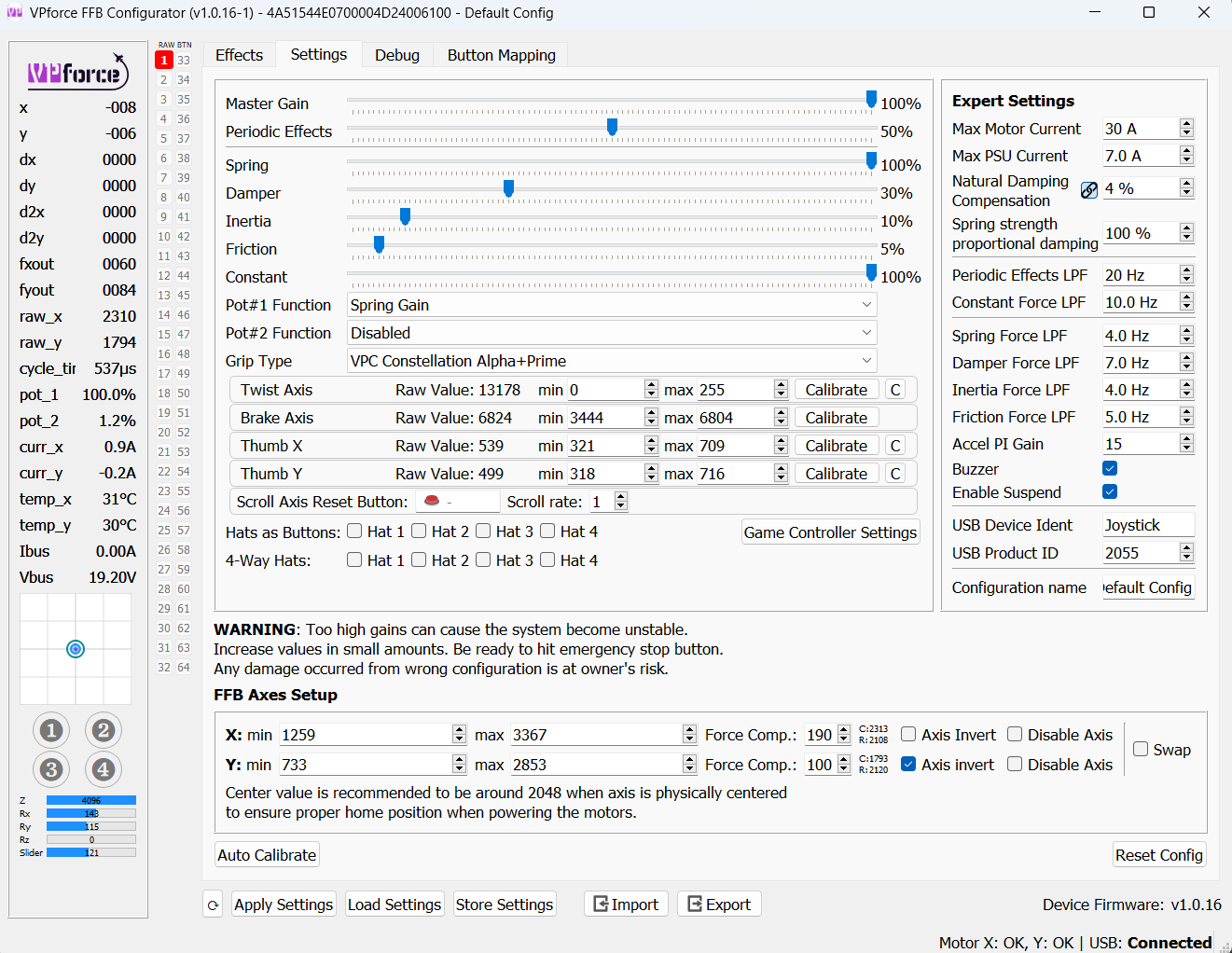
Task: Click the link icon next to Natural Damping Compensation
Action: pyautogui.click(x=1088, y=190)
